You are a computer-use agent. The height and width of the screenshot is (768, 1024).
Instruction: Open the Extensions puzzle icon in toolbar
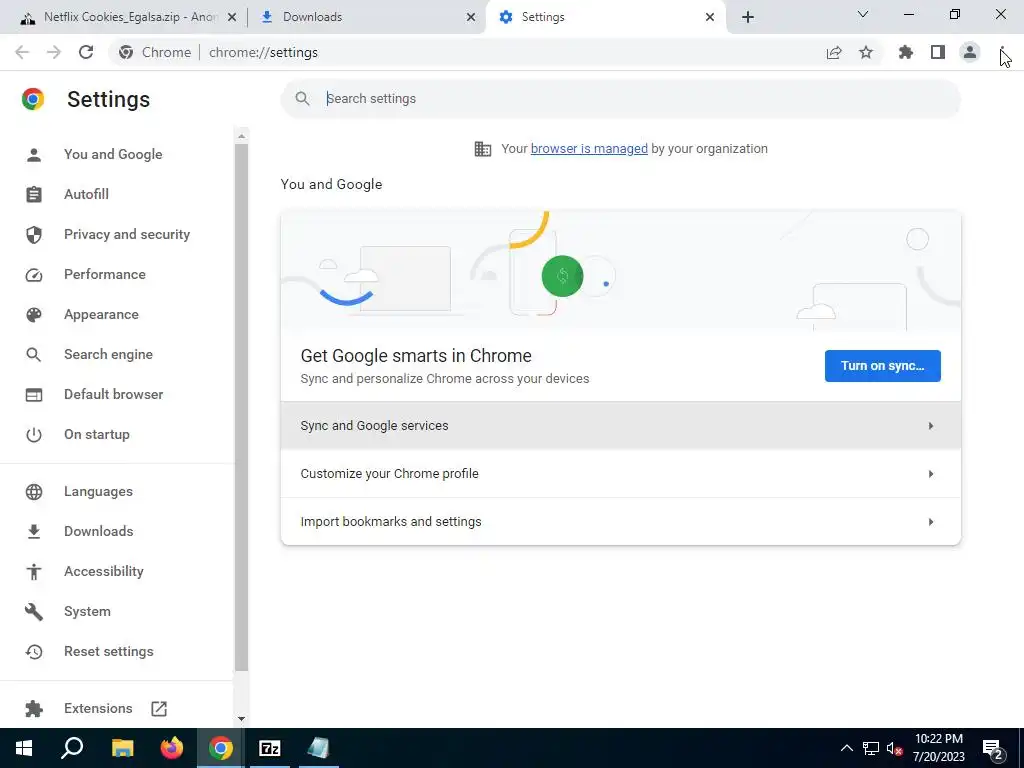point(906,52)
